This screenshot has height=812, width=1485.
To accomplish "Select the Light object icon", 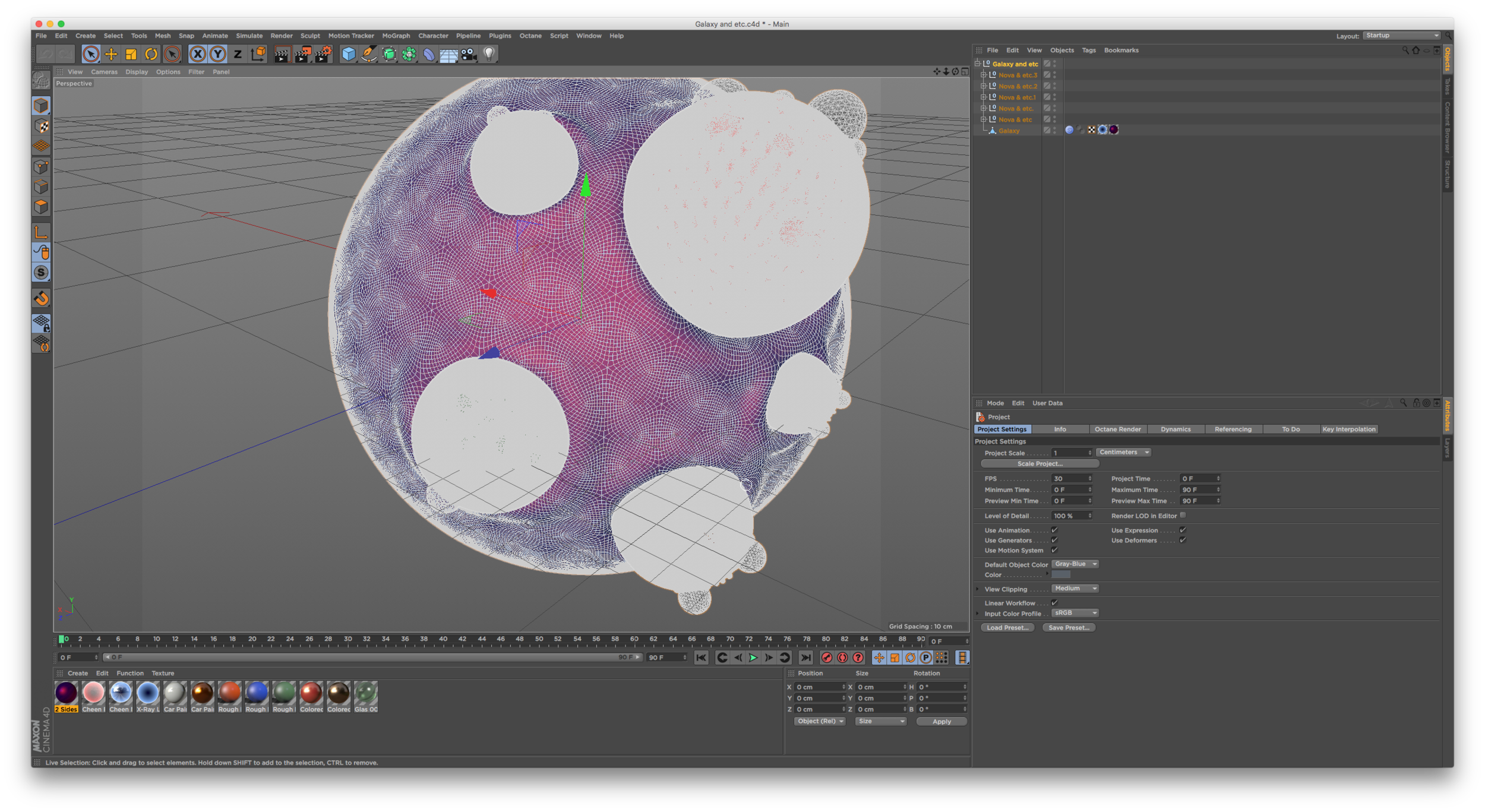I will tap(489, 53).
